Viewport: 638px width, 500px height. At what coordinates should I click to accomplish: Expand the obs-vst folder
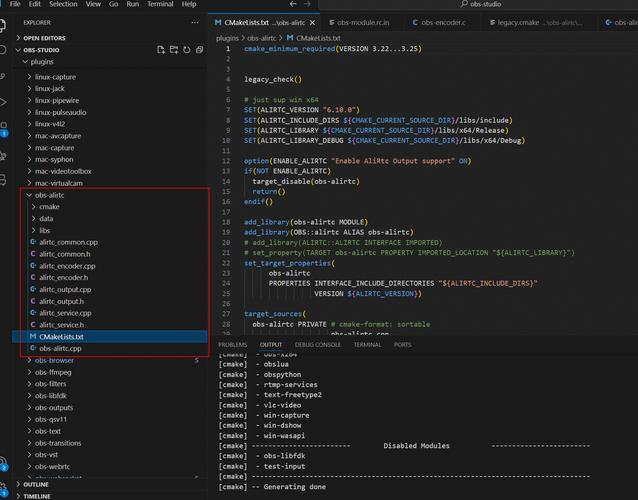[110, 455]
